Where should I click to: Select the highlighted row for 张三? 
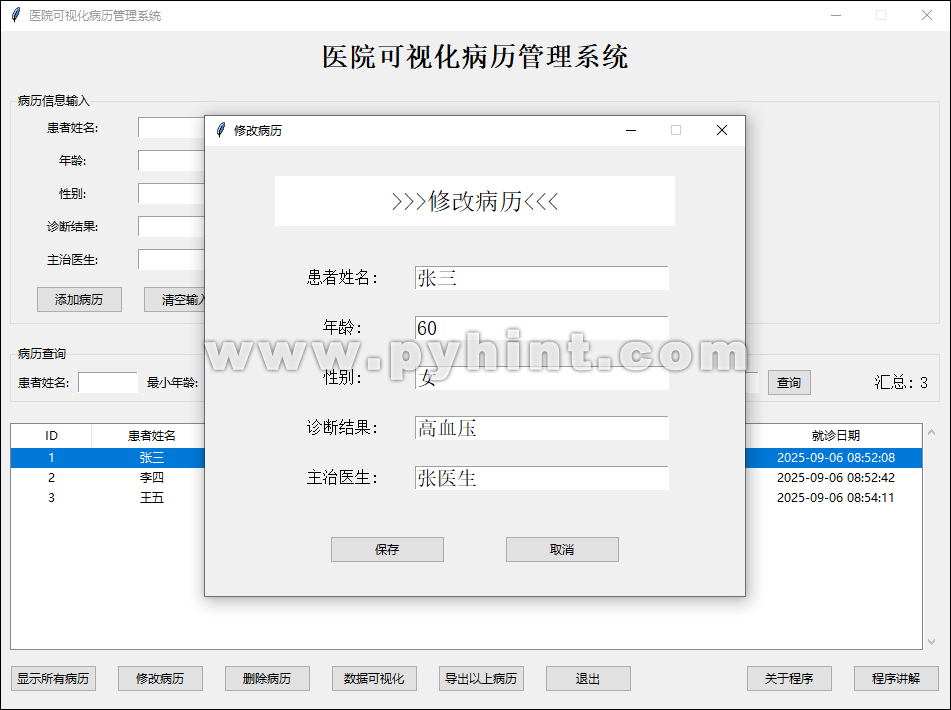coord(466,458)
